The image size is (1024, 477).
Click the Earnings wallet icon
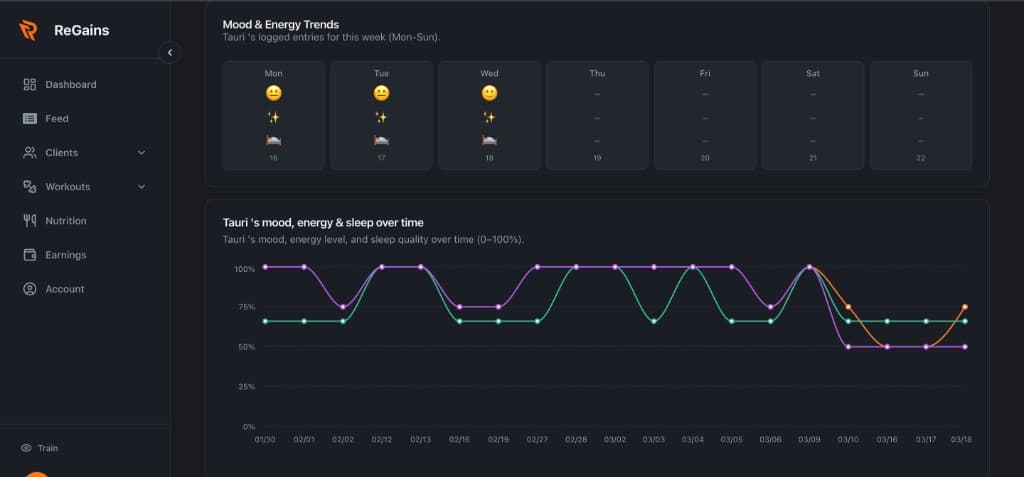[x=29, y=255]
